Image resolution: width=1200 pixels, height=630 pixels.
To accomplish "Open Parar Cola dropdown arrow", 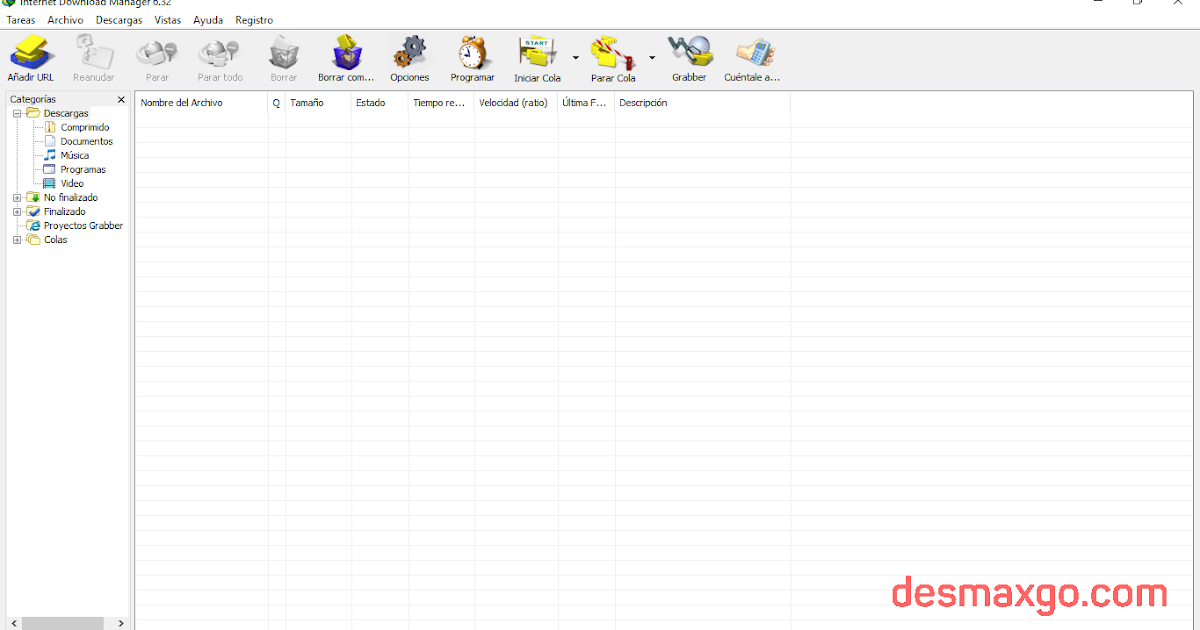I will pos(652,58).
